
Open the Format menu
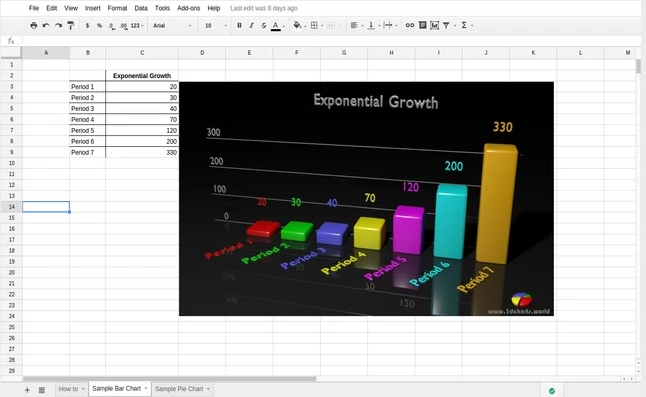coord(117,8)
